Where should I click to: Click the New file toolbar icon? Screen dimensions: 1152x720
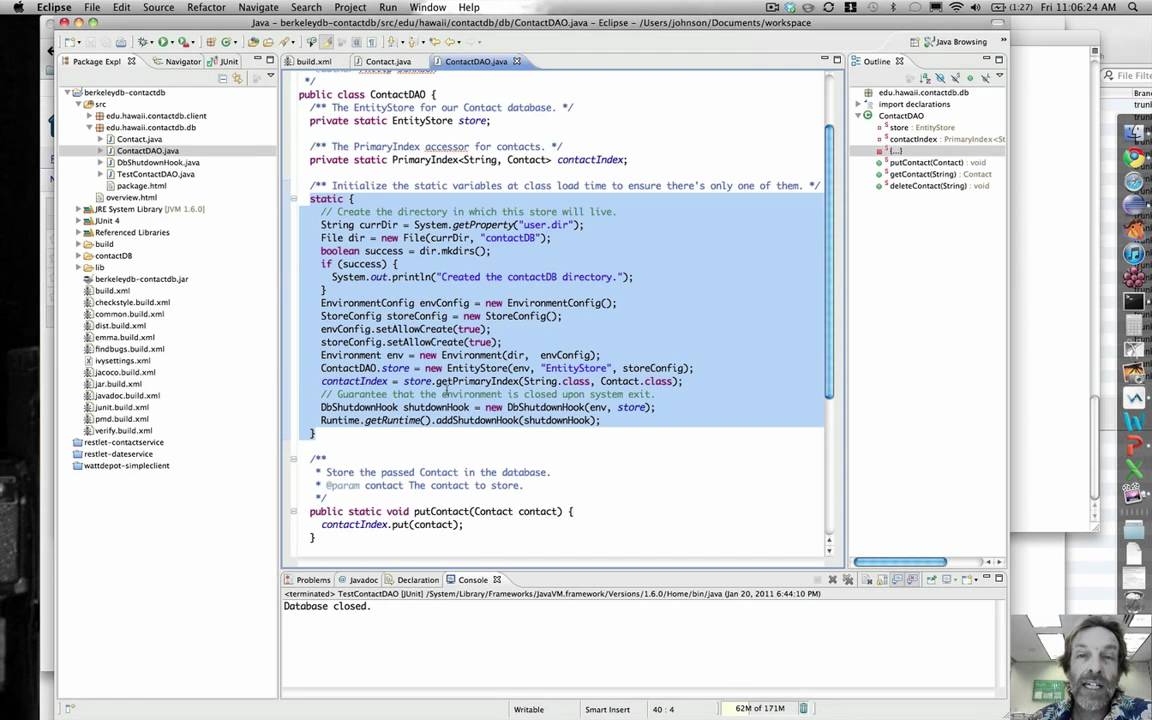70,43
